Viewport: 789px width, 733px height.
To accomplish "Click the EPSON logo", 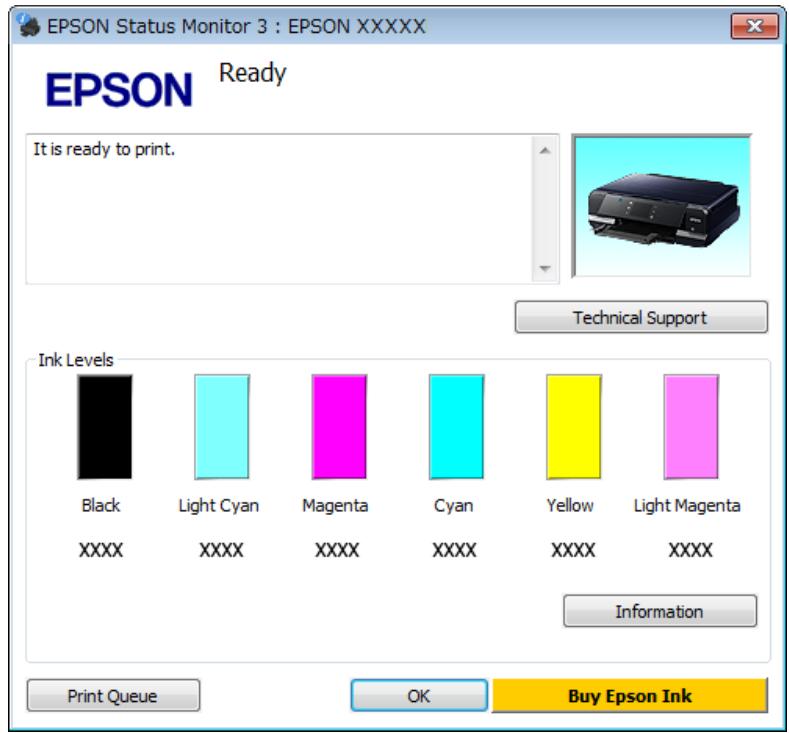I will [x=119, y=90].
